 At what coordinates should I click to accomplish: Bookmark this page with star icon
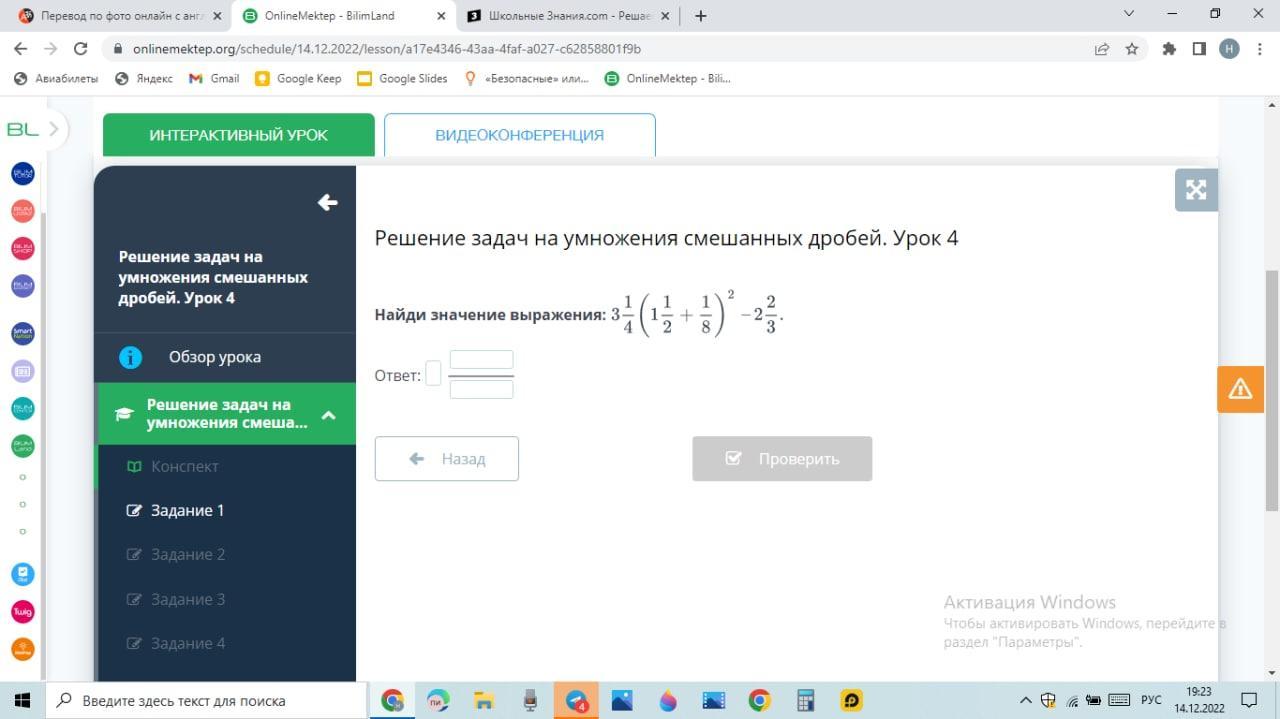pos(1132,48)
